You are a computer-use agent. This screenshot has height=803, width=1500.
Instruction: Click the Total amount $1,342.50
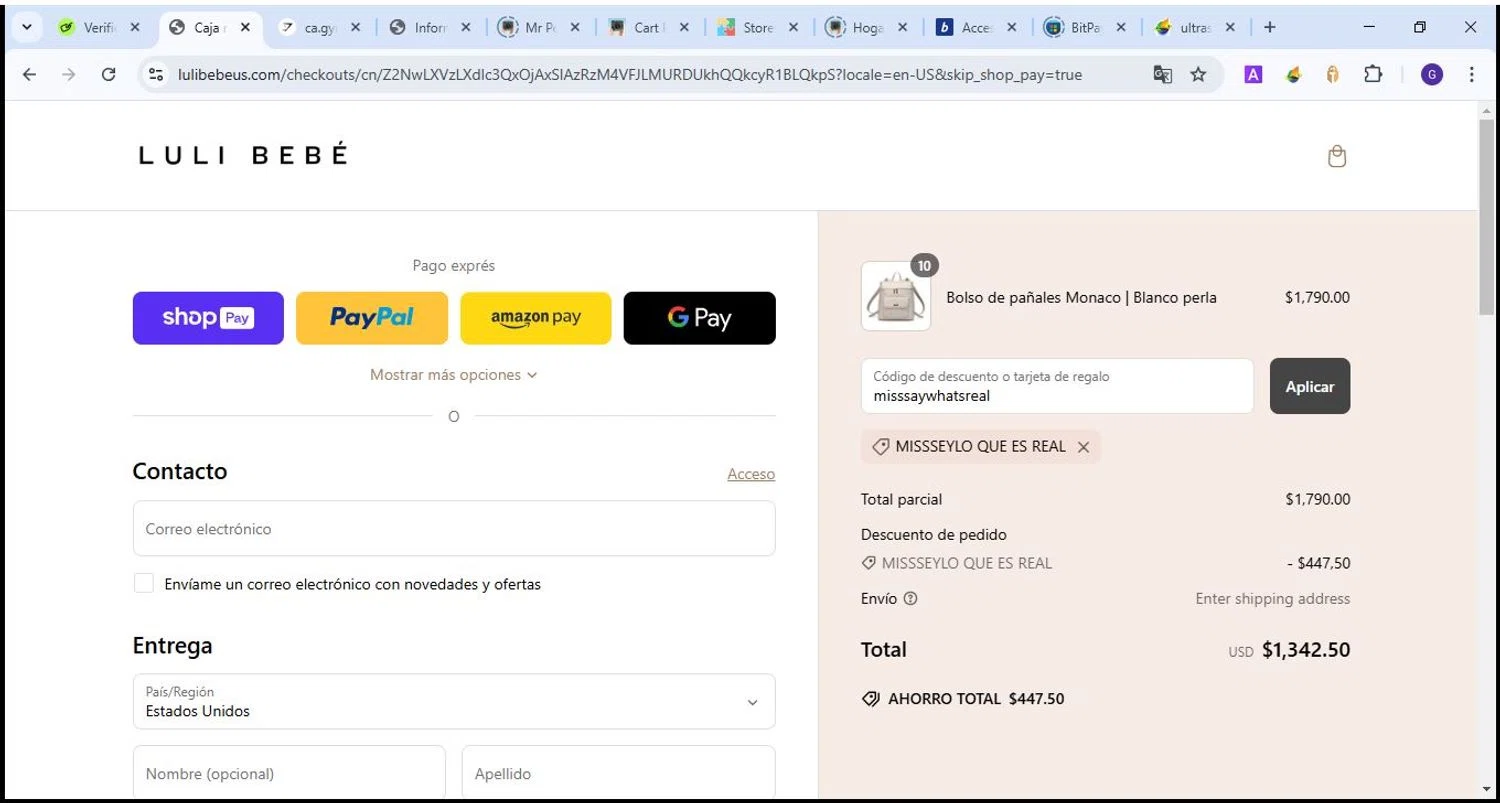pos(1306,650)
